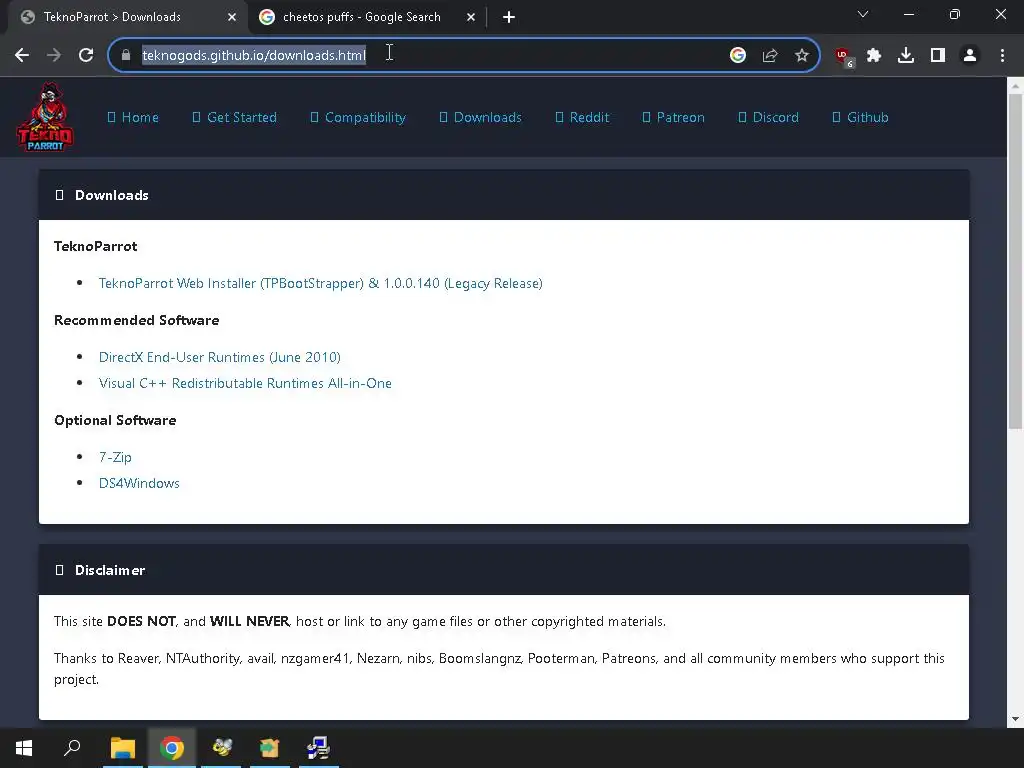This screenshot has height=768, width=1024.
Task: Open Windows taskbar search
Action: (72, 748)
